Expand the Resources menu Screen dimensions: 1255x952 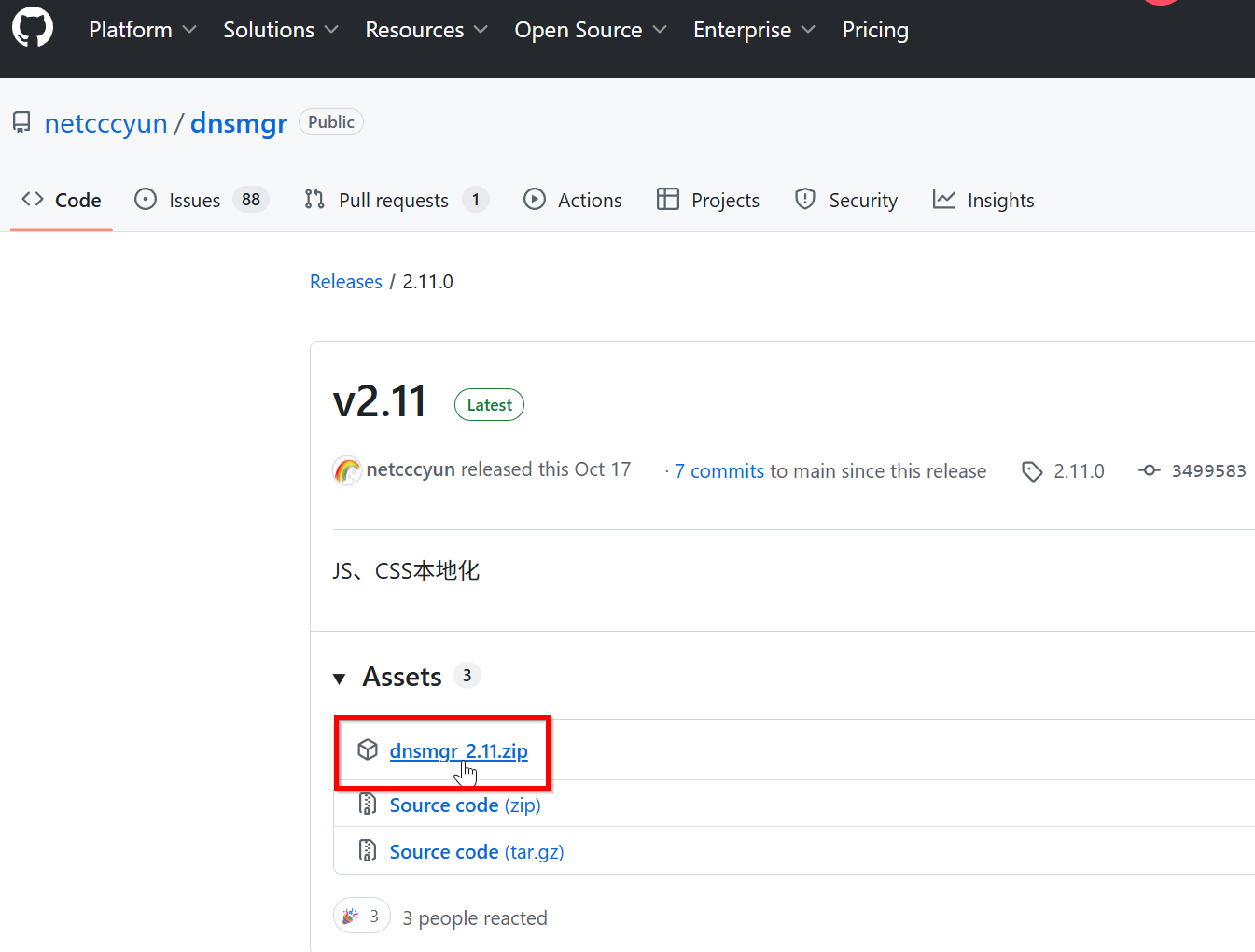point(426,30)
